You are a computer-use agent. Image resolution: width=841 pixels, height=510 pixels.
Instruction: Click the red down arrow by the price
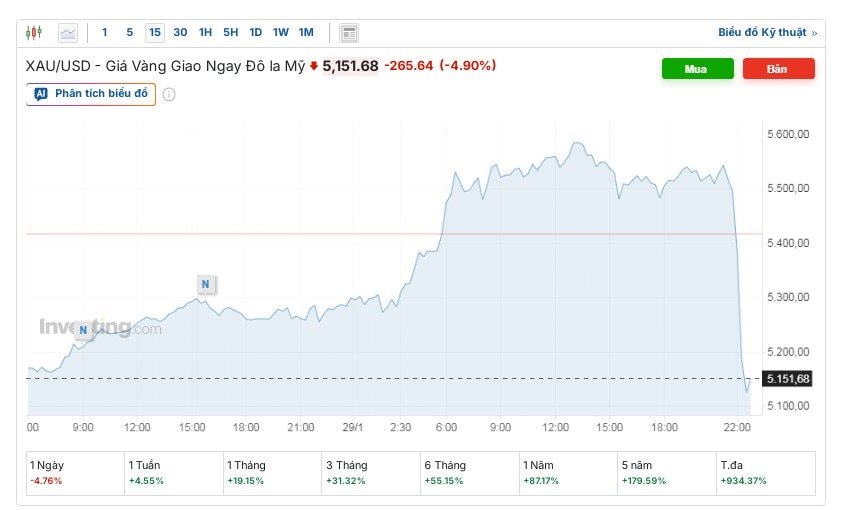tap(314, 67)
